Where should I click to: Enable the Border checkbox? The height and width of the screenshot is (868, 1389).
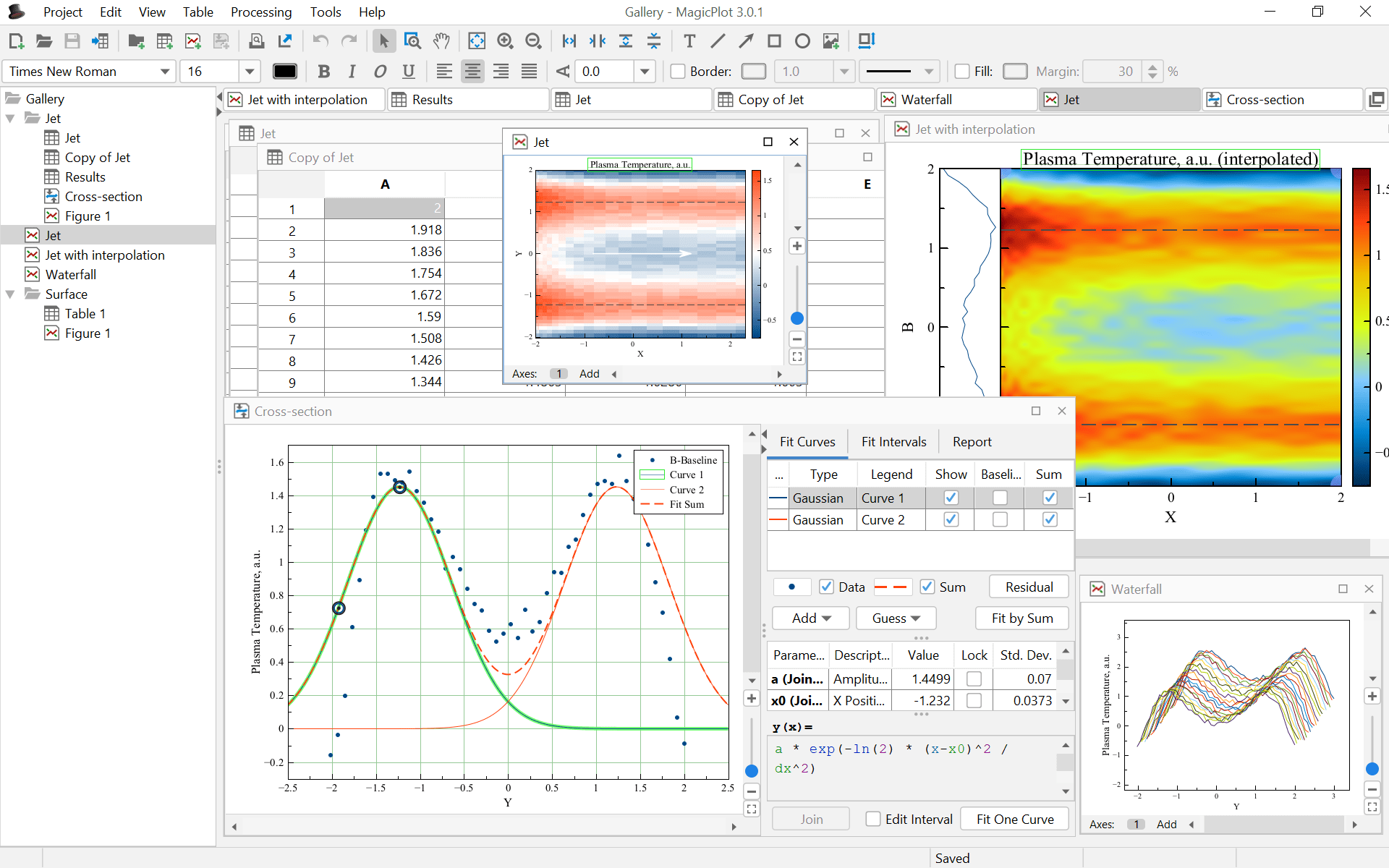pos(678,71)
